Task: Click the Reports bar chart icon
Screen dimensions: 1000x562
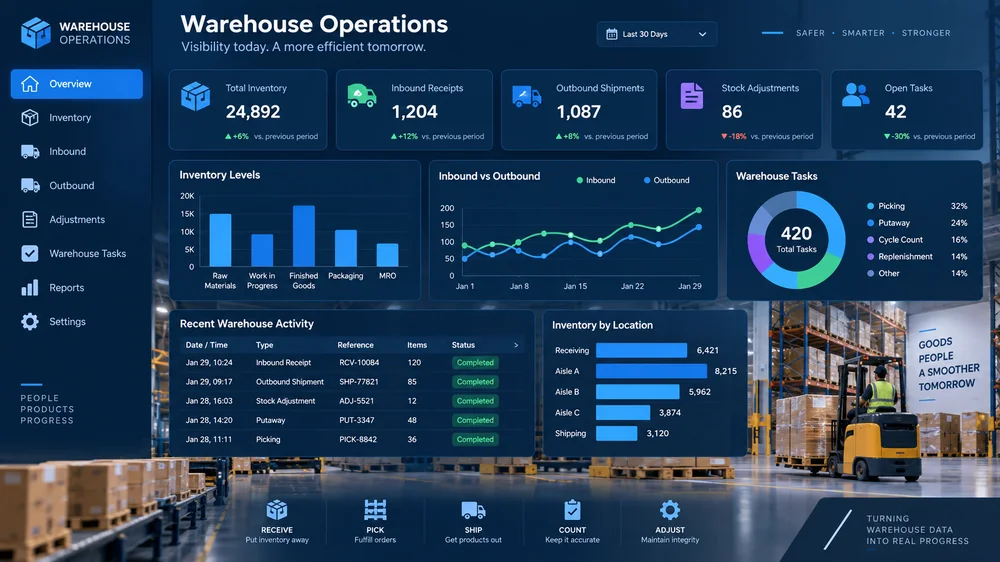Action: (29, 288)
